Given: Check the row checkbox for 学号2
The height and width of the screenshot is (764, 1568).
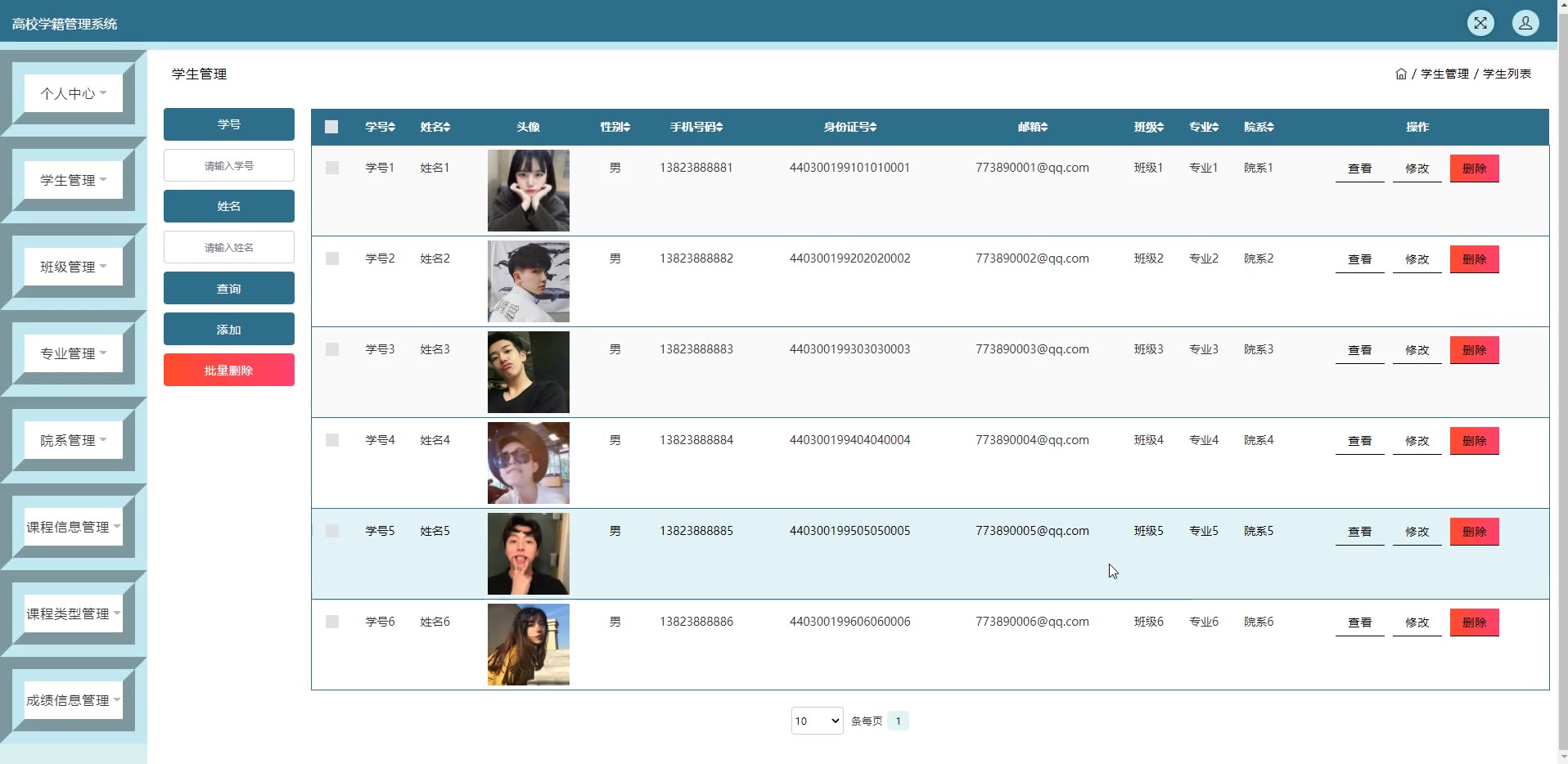Looking at the screenshot, I should pos(332,258).
